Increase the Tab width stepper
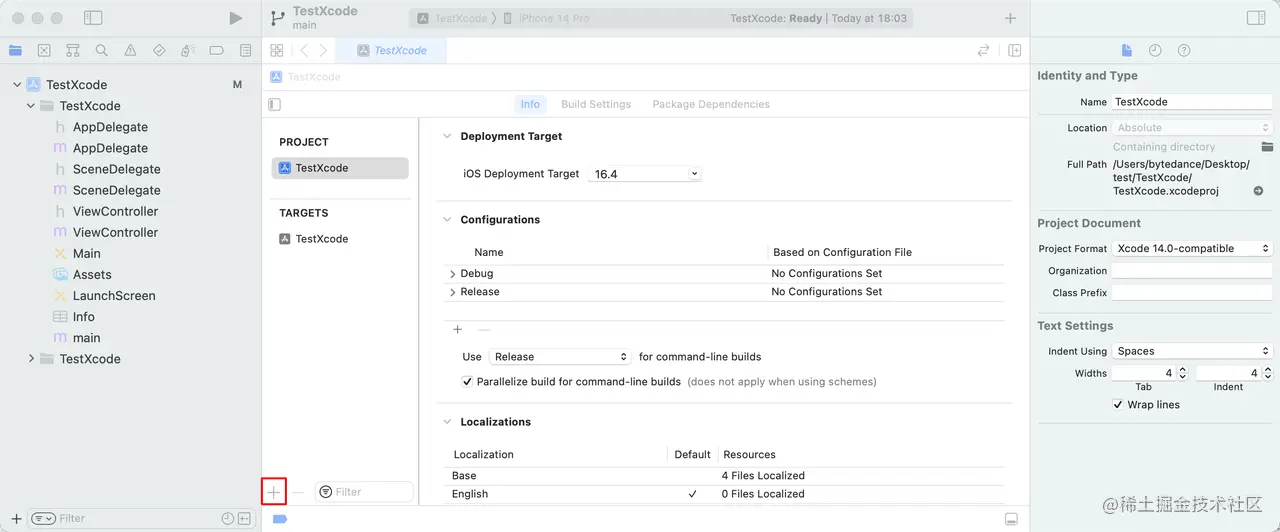 [1182, 370]
